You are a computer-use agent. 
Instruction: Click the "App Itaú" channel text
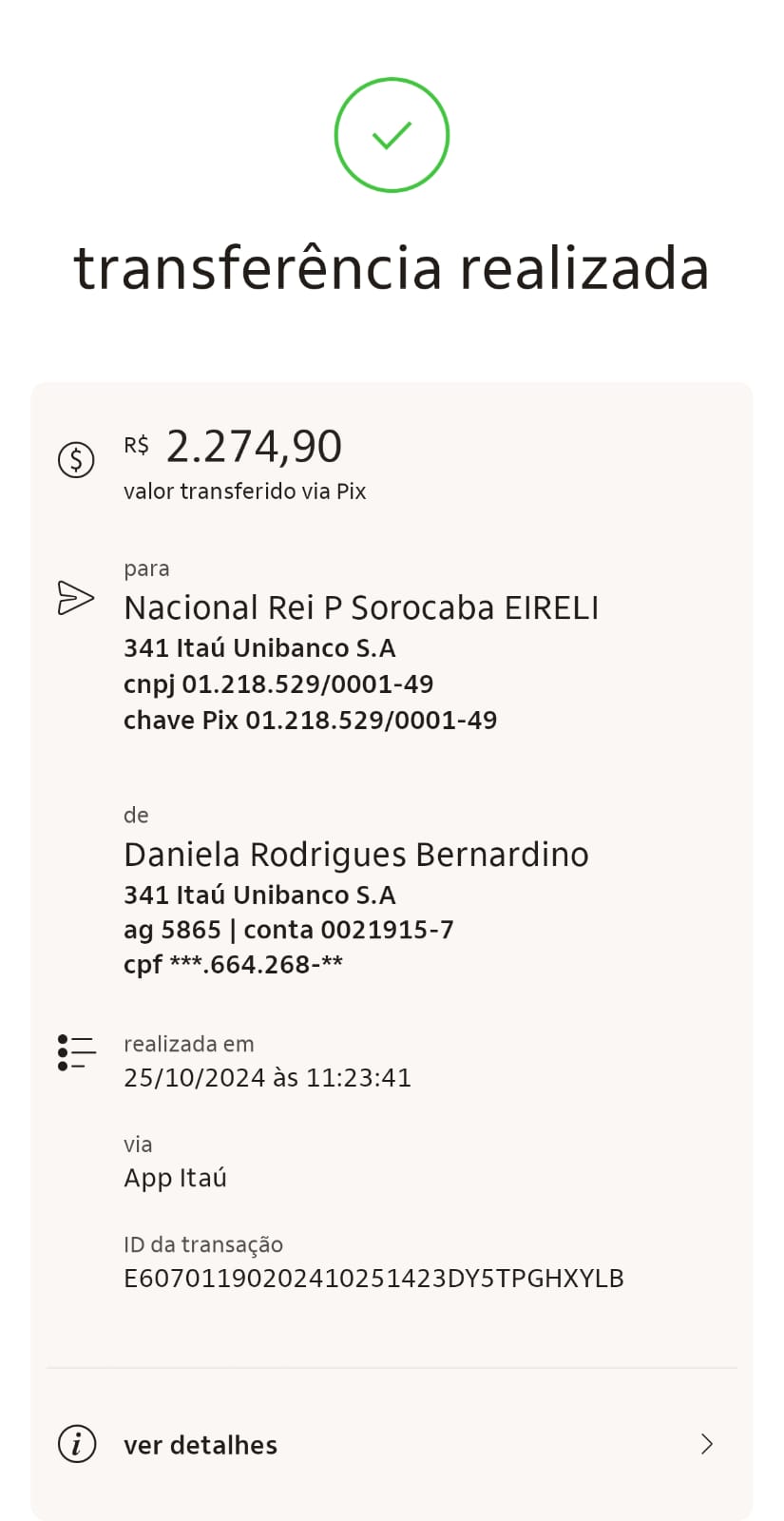(x=175, y=1178)
